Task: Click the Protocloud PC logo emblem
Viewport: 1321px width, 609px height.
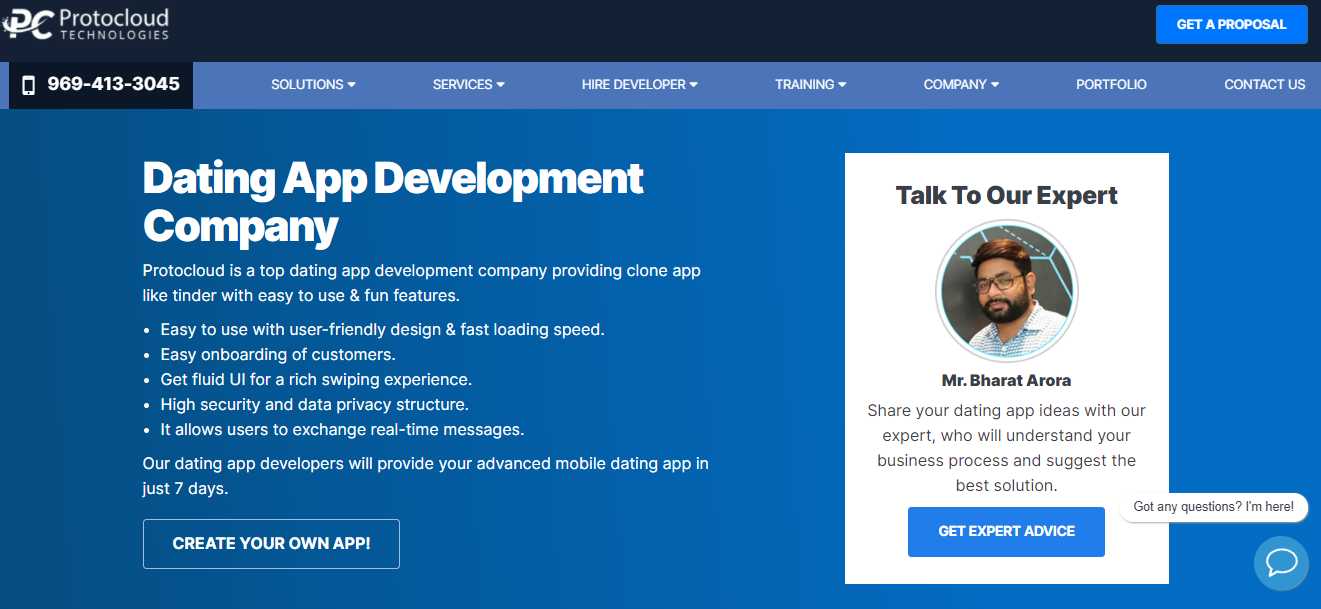Action: tap(28, 23)
